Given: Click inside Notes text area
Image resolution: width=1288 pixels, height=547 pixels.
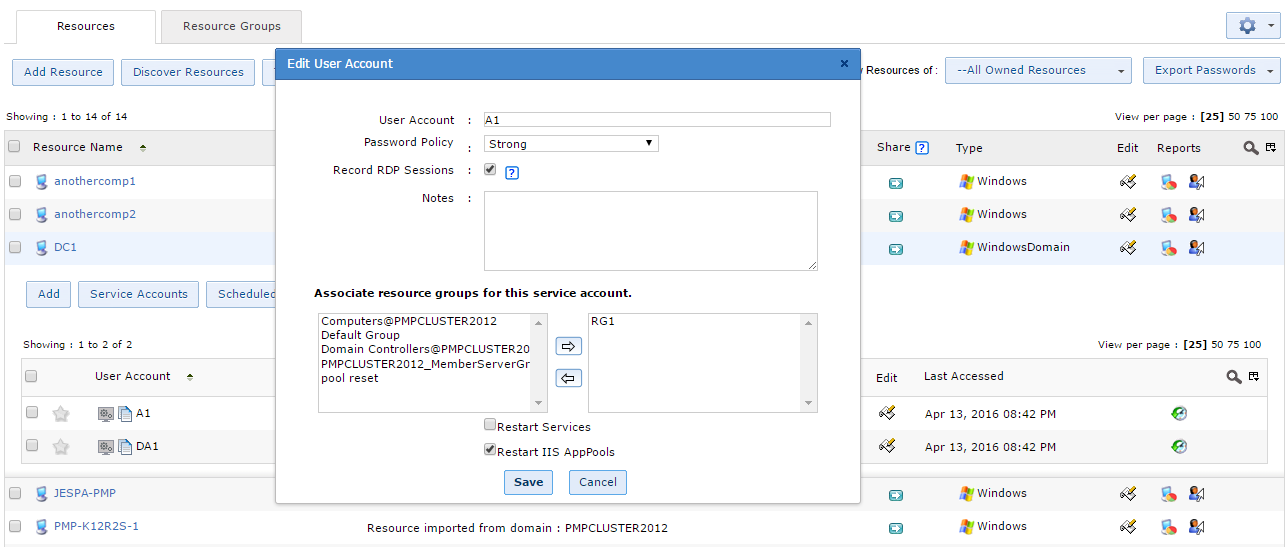Looking at the screenshot, I should (x=651, y=231).
